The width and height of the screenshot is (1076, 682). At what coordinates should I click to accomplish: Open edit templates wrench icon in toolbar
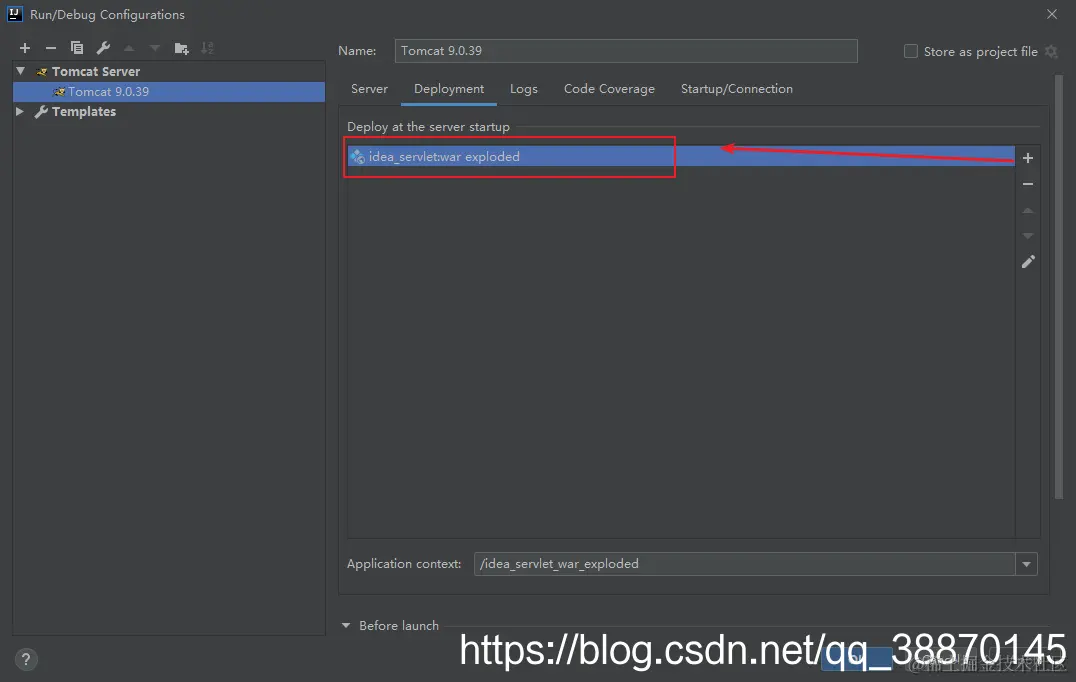point(103,48)
